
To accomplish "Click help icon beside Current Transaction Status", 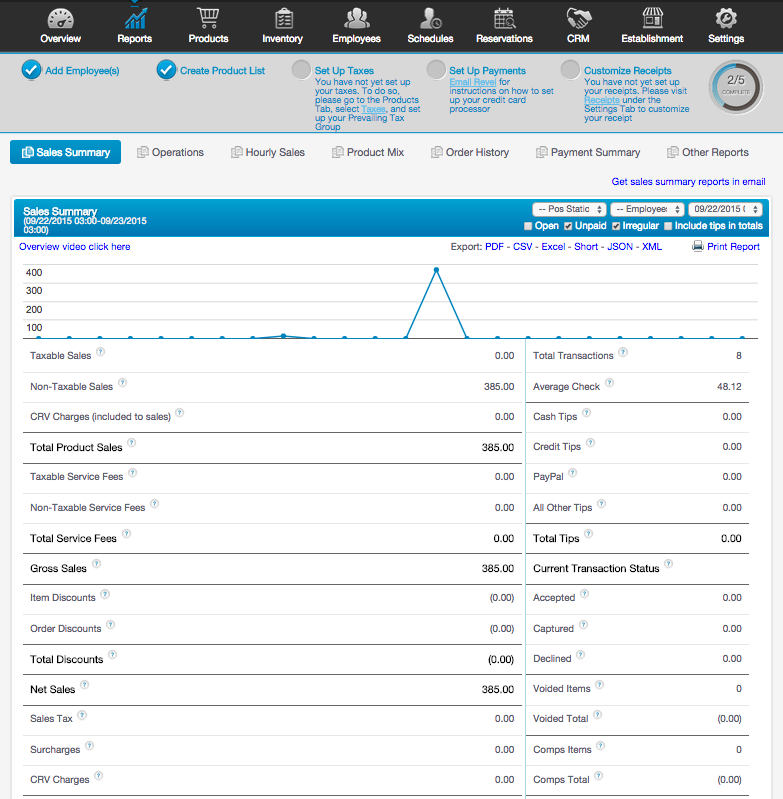I will coord(668,564).
